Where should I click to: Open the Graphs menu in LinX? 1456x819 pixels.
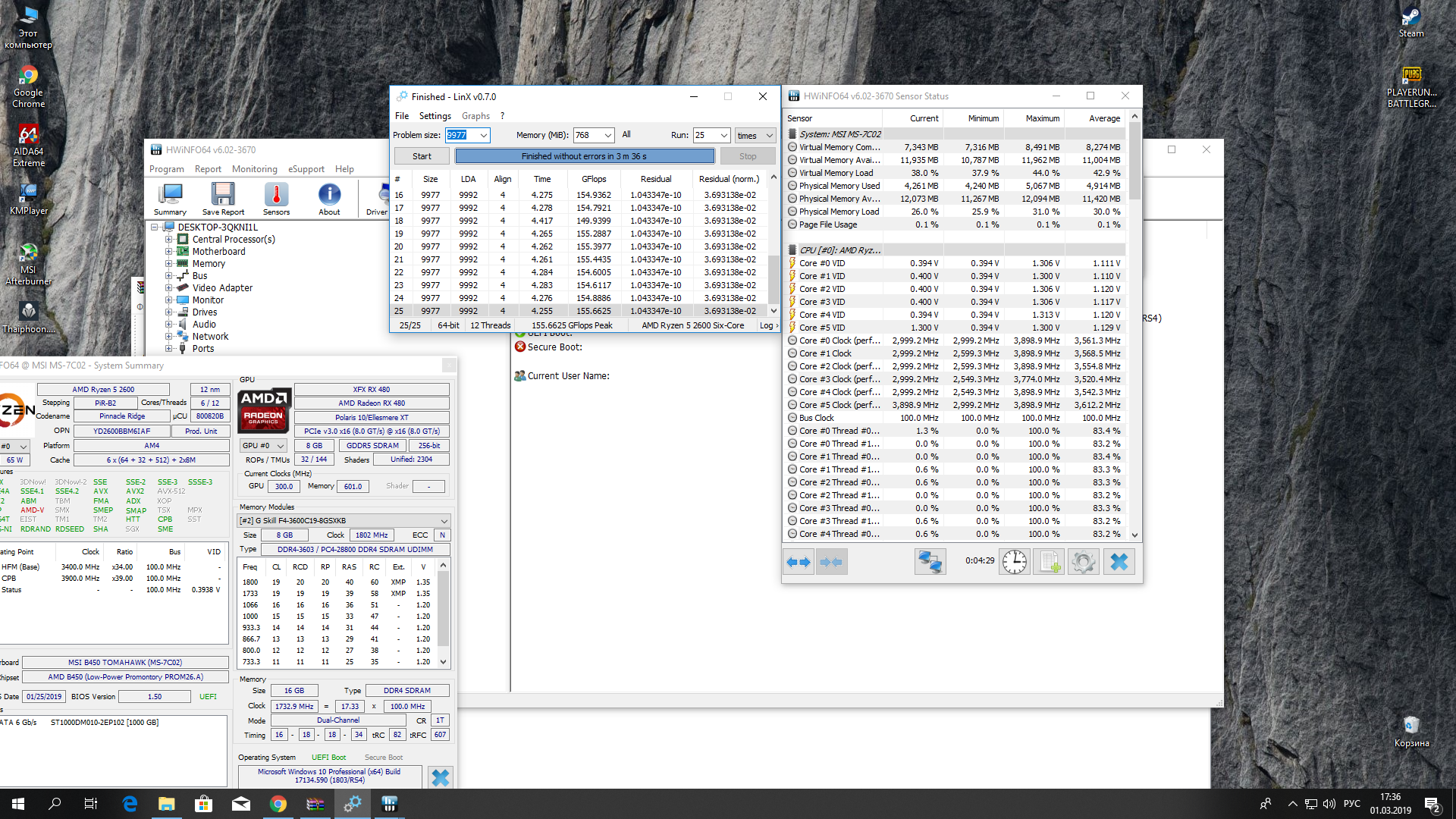[x=475, y=116]
